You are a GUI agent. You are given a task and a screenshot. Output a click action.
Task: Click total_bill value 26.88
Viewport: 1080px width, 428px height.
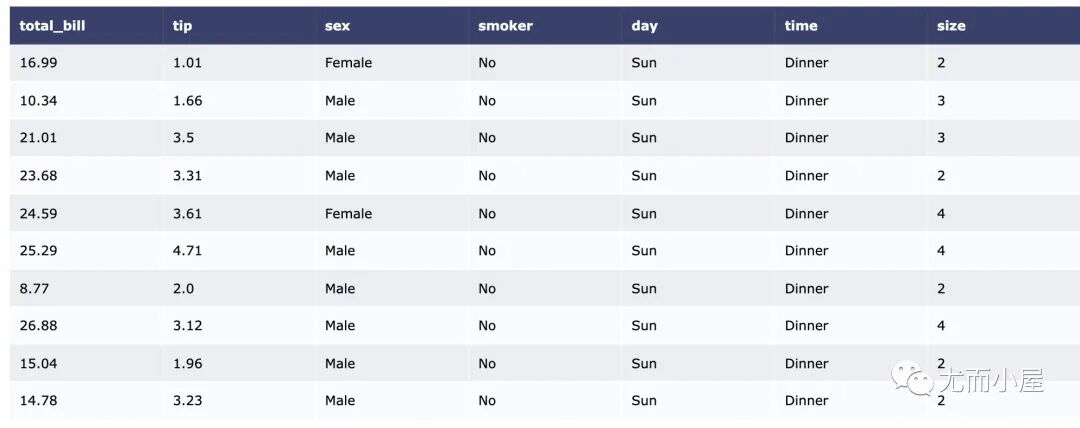[x=39, y=326]
